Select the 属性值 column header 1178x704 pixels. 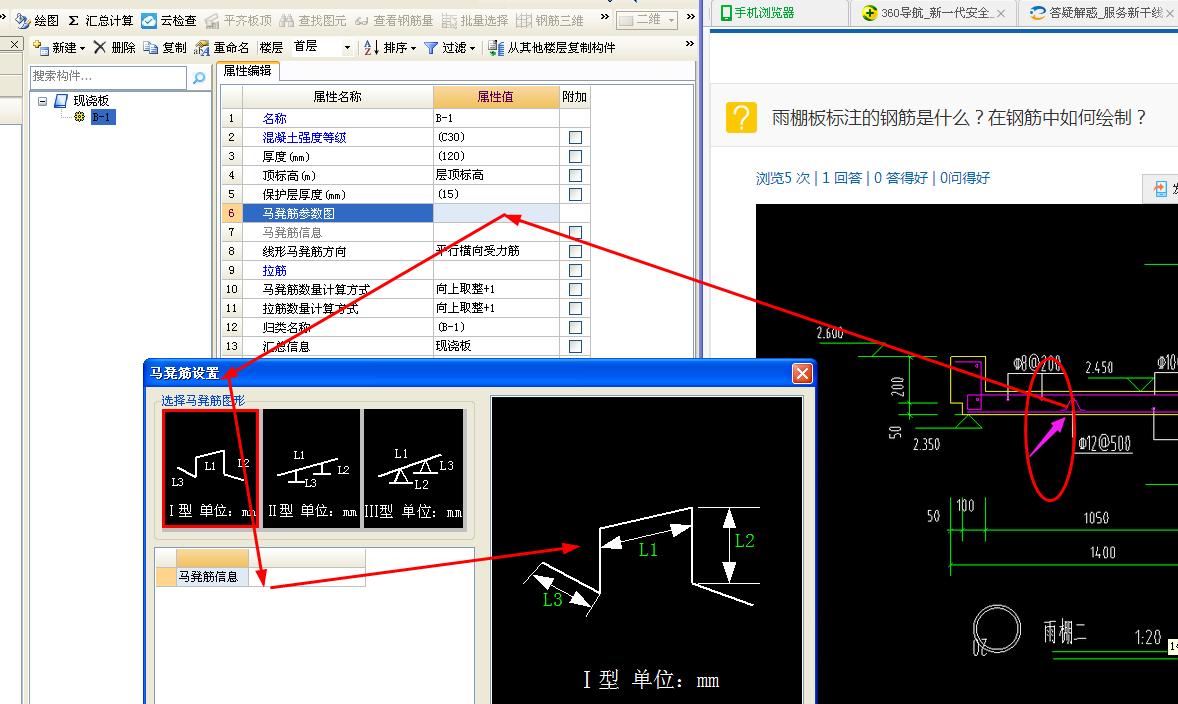tap(496, 97)
